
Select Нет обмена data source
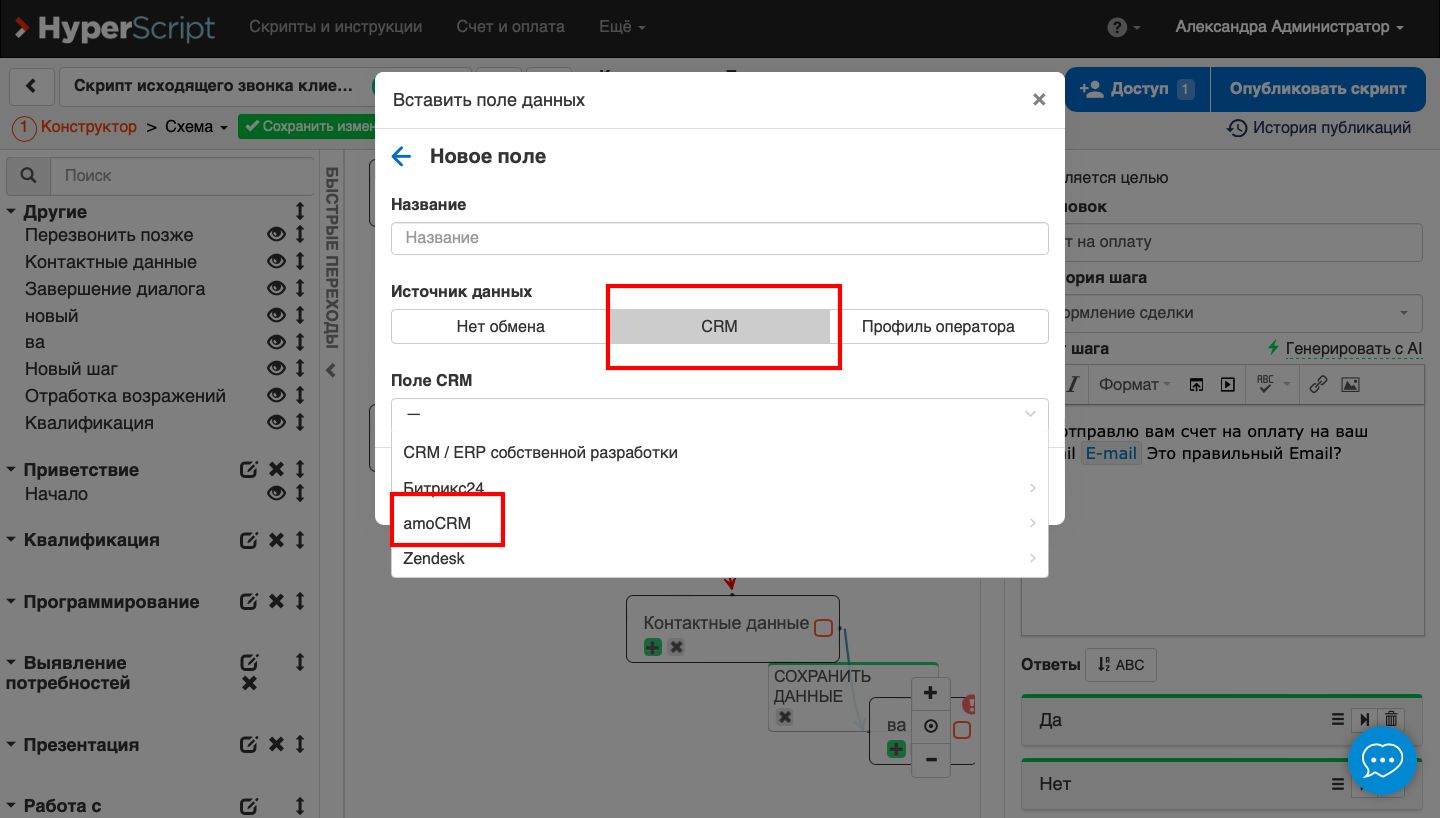click(x=500, y=326)
